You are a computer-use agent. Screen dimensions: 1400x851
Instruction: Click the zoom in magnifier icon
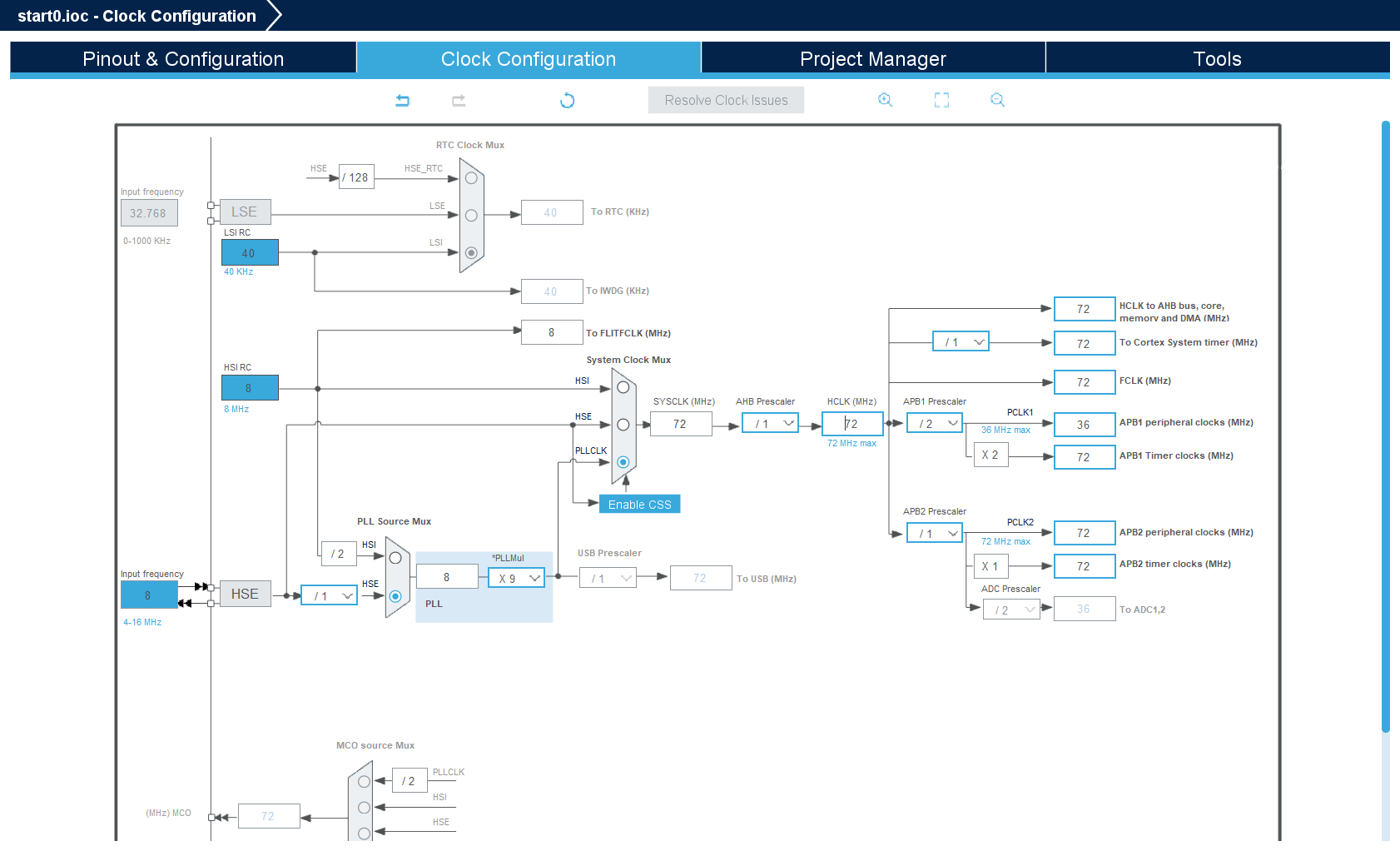(886, 100)
